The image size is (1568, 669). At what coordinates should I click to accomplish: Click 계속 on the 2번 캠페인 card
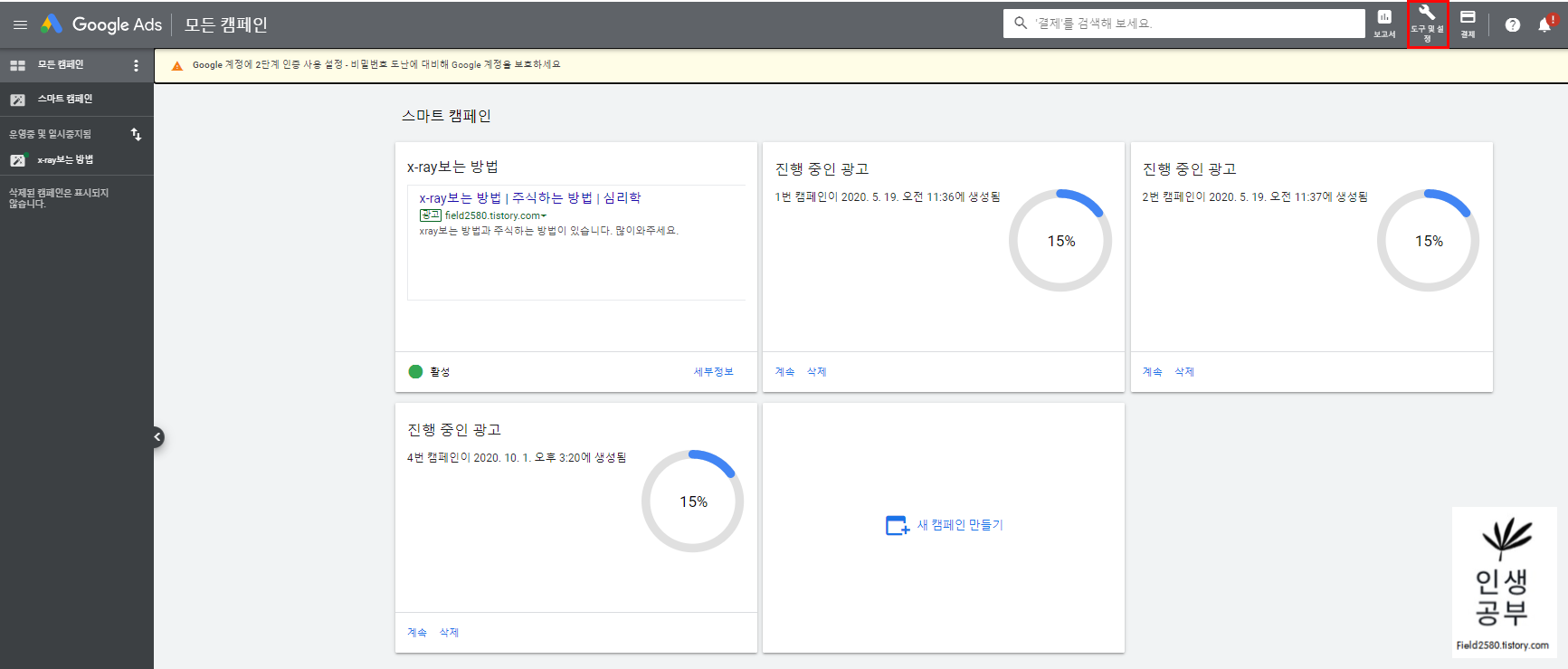1152,371
